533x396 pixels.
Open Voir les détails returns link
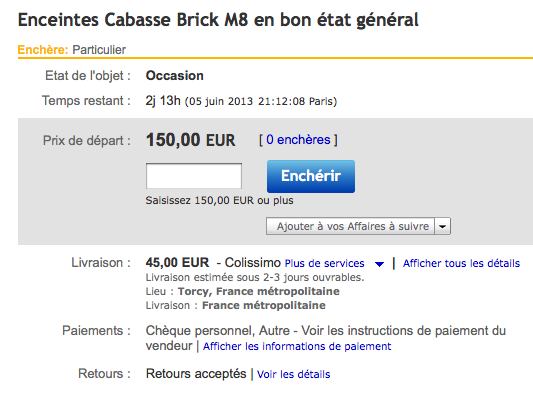(293, 374)
